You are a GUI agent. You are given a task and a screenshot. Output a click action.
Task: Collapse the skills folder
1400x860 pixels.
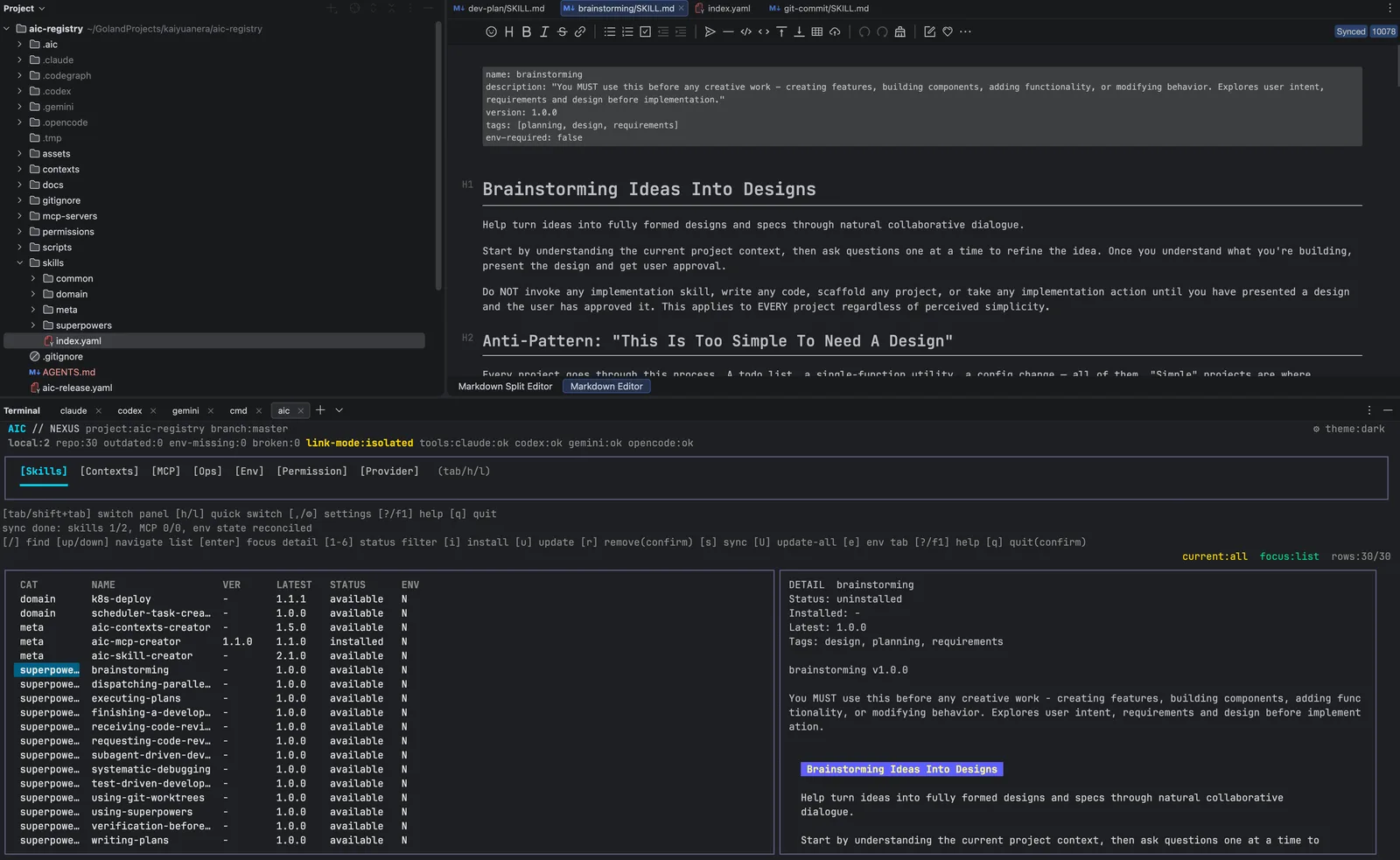pyautogui.click(x=20, y=263)
